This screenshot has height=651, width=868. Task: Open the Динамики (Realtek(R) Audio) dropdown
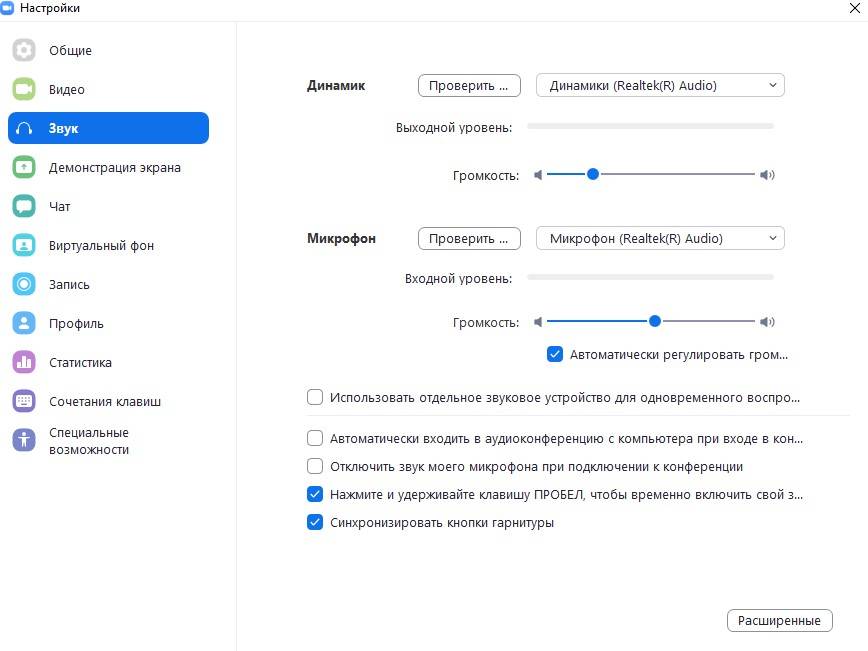[660, 86]
